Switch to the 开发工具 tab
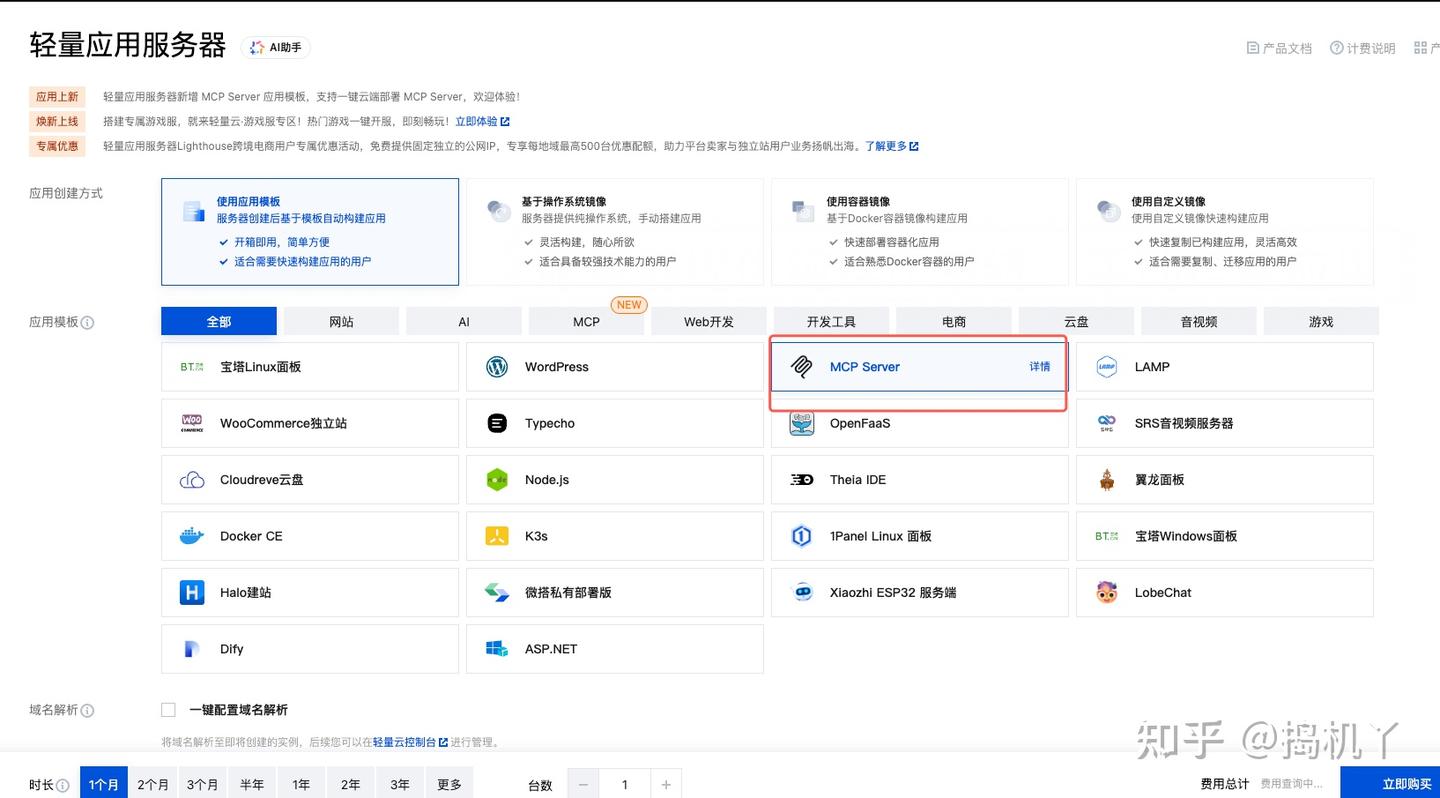The image size is (1440, 798). [x=831, y=321]
